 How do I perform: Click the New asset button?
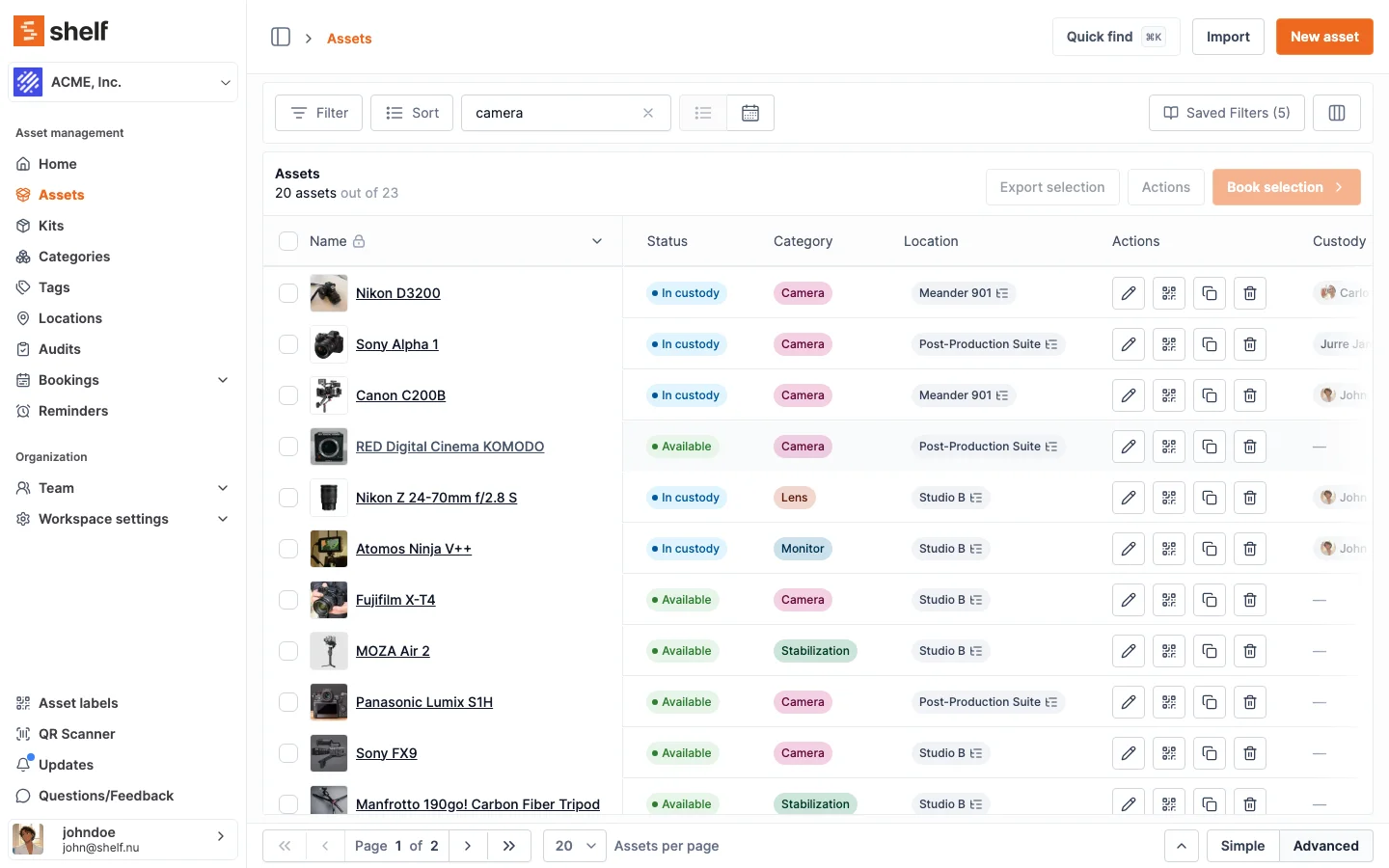click(1323, 37)
